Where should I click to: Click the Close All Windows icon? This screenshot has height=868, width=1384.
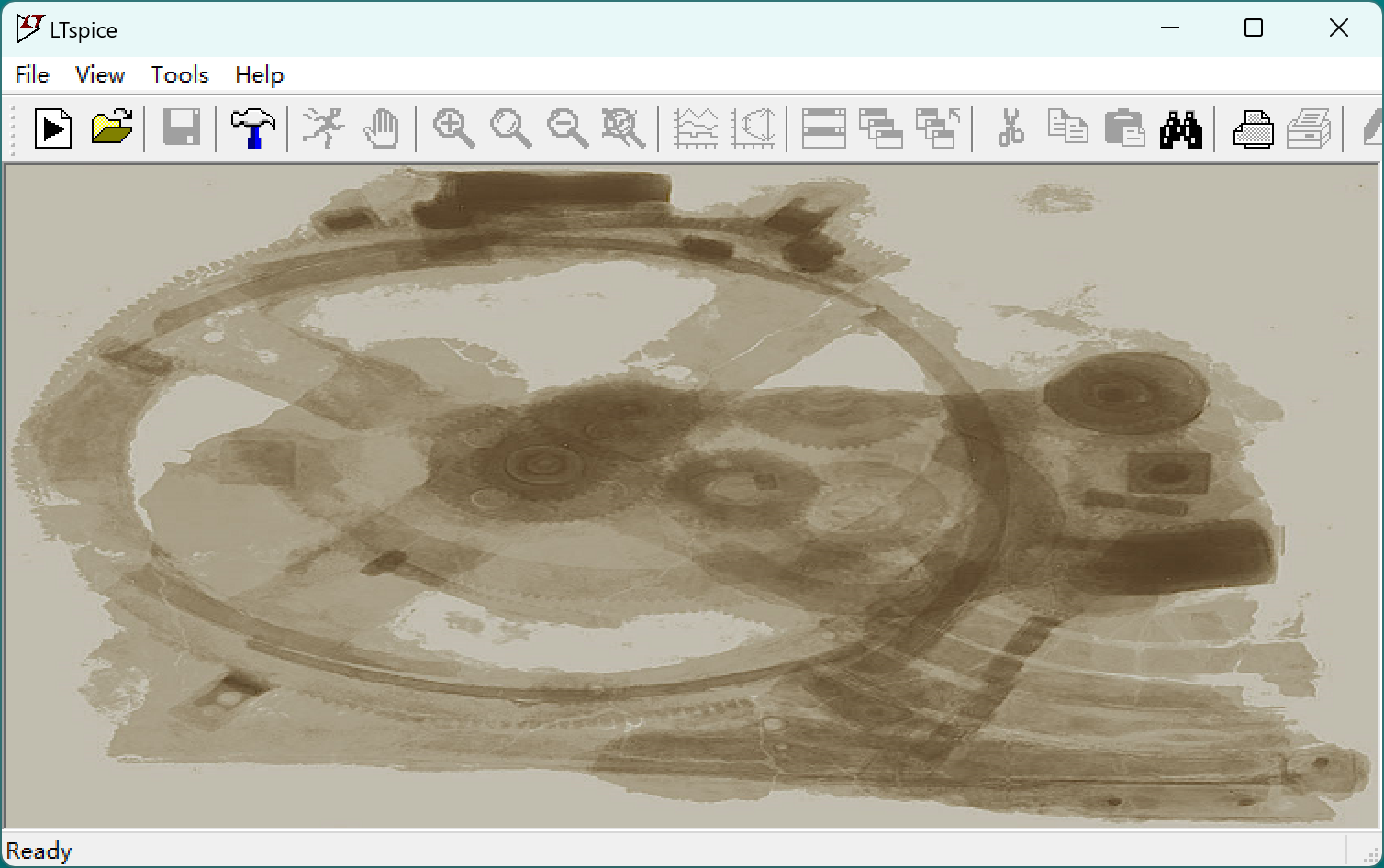click(938, 128)
